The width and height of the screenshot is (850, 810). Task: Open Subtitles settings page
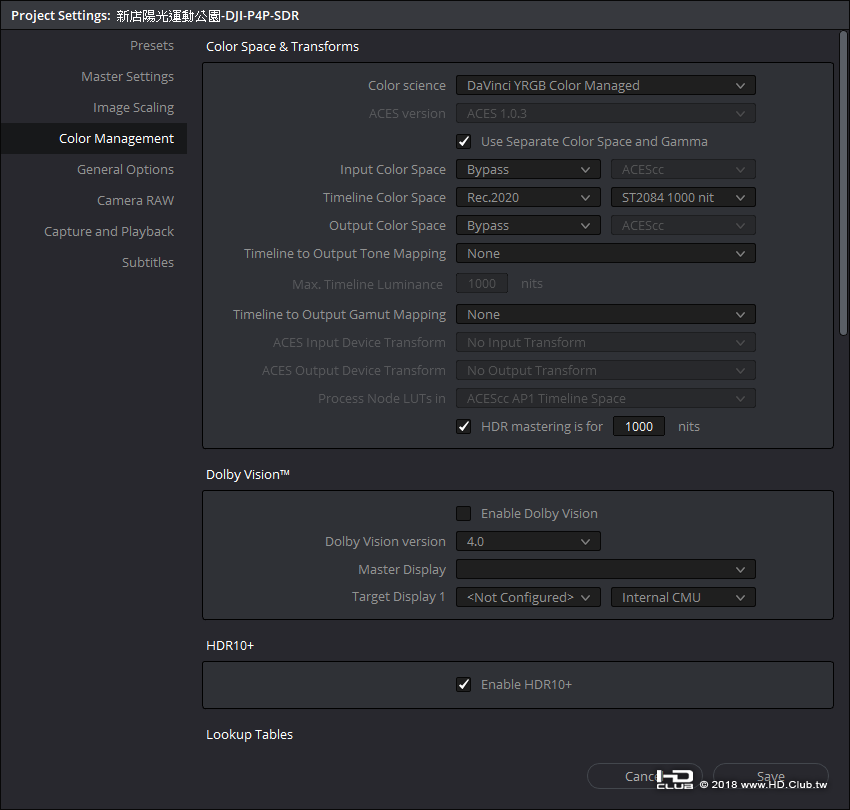click(x=147, y=262)
